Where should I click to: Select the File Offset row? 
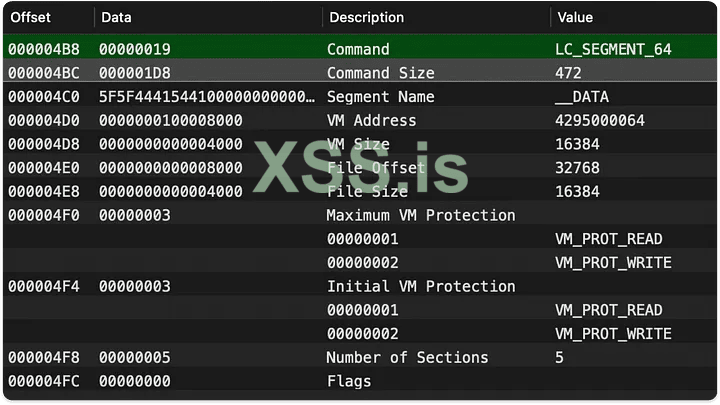tap(376, 168)
